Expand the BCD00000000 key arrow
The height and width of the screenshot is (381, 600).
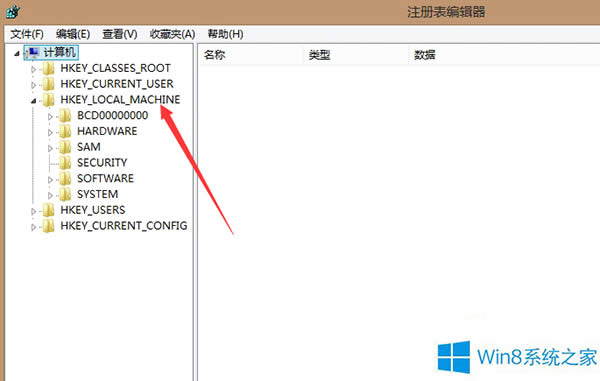tap(50, 117)
